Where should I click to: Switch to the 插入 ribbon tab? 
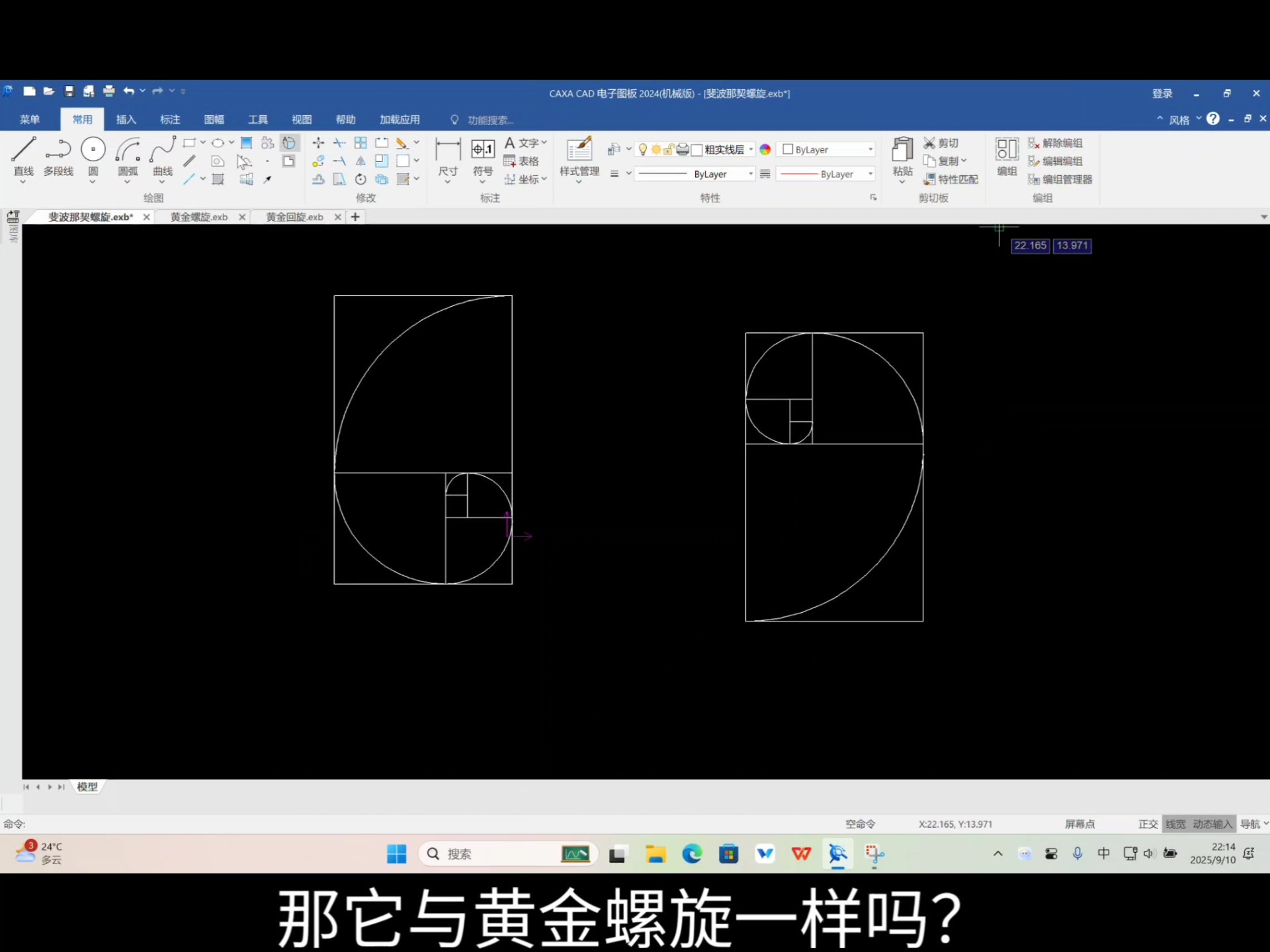[126, 120]
